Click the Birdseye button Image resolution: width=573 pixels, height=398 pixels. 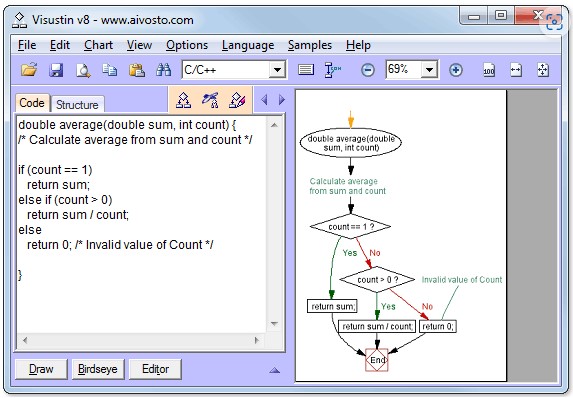[98, 369]
